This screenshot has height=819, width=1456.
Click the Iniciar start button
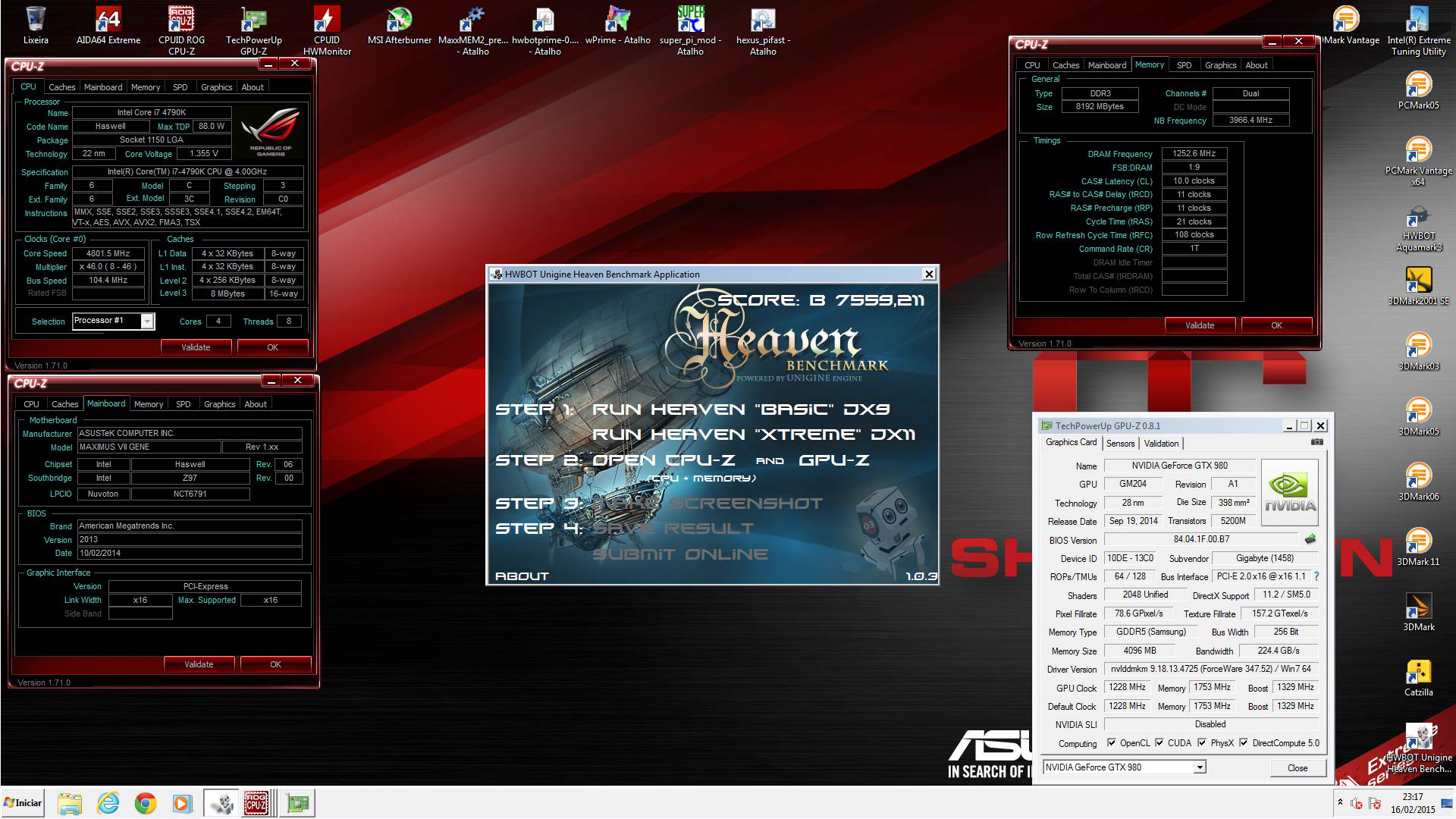[23, 803]
